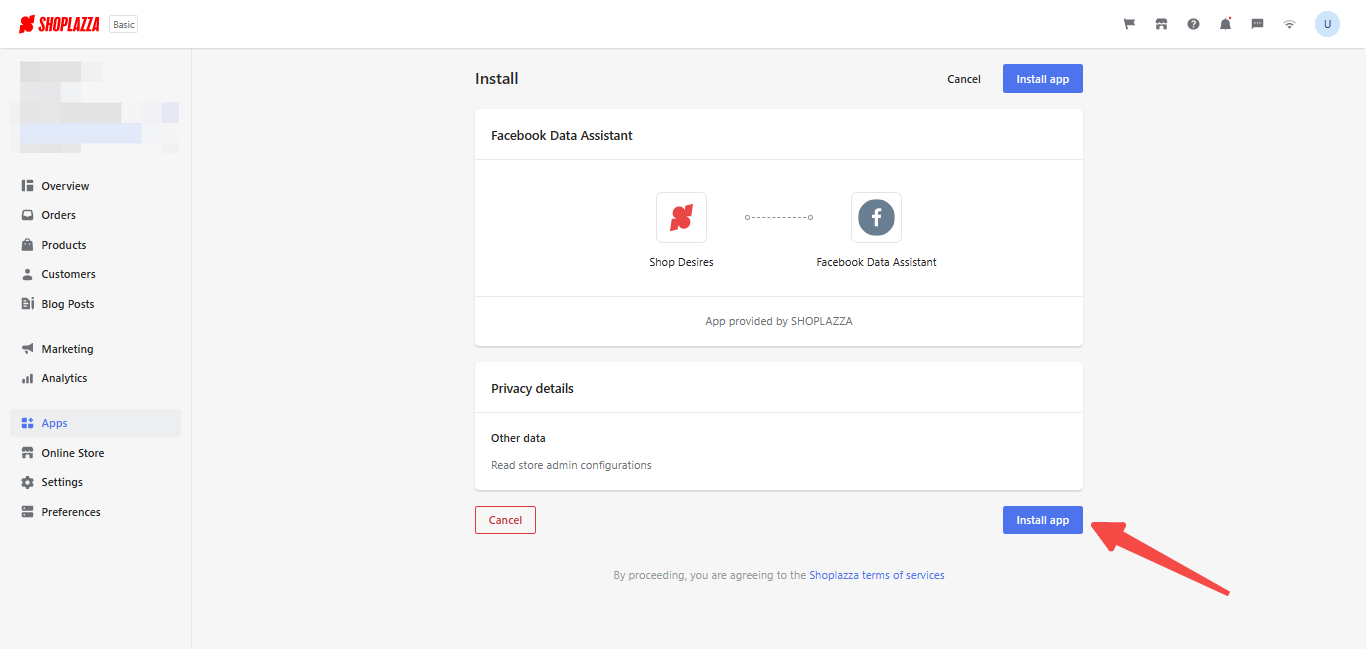Screen dimensions: 1366x649
Task: Click the Analytics bar chart icon
Action: [28, 378]
